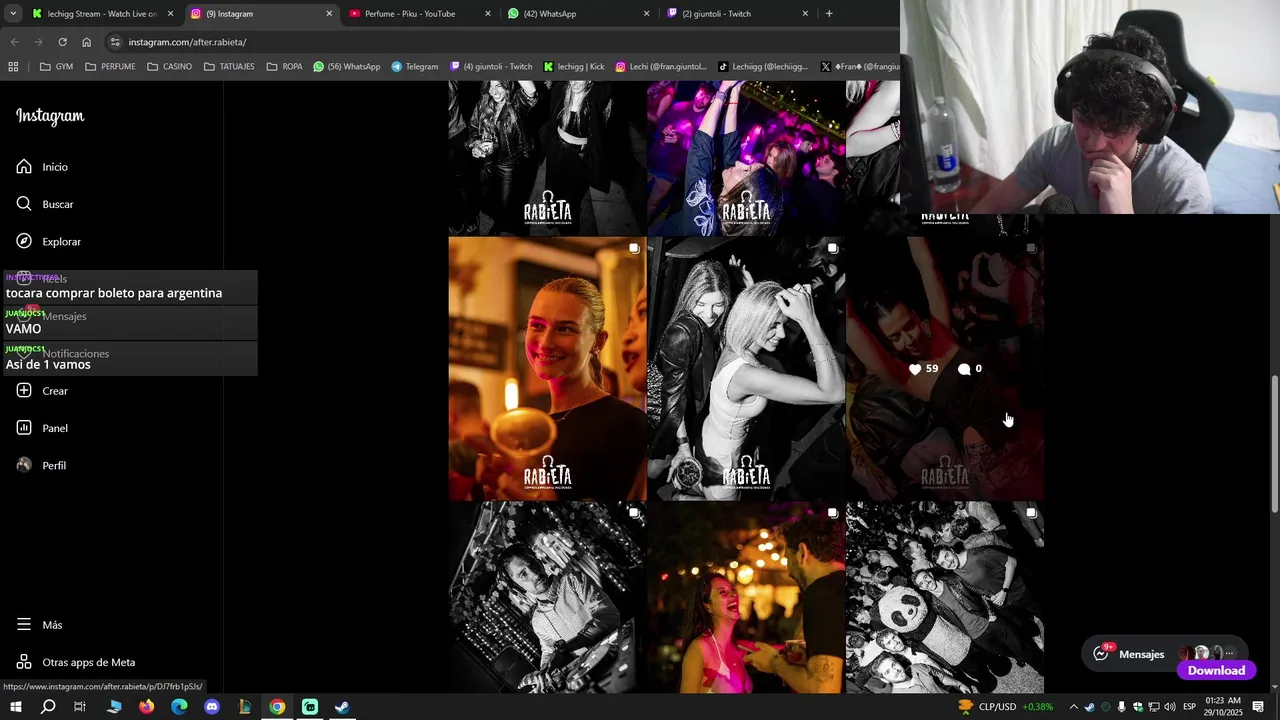Go back in browser history
This screenshot has width=1280, height=720.
point(14,42)
